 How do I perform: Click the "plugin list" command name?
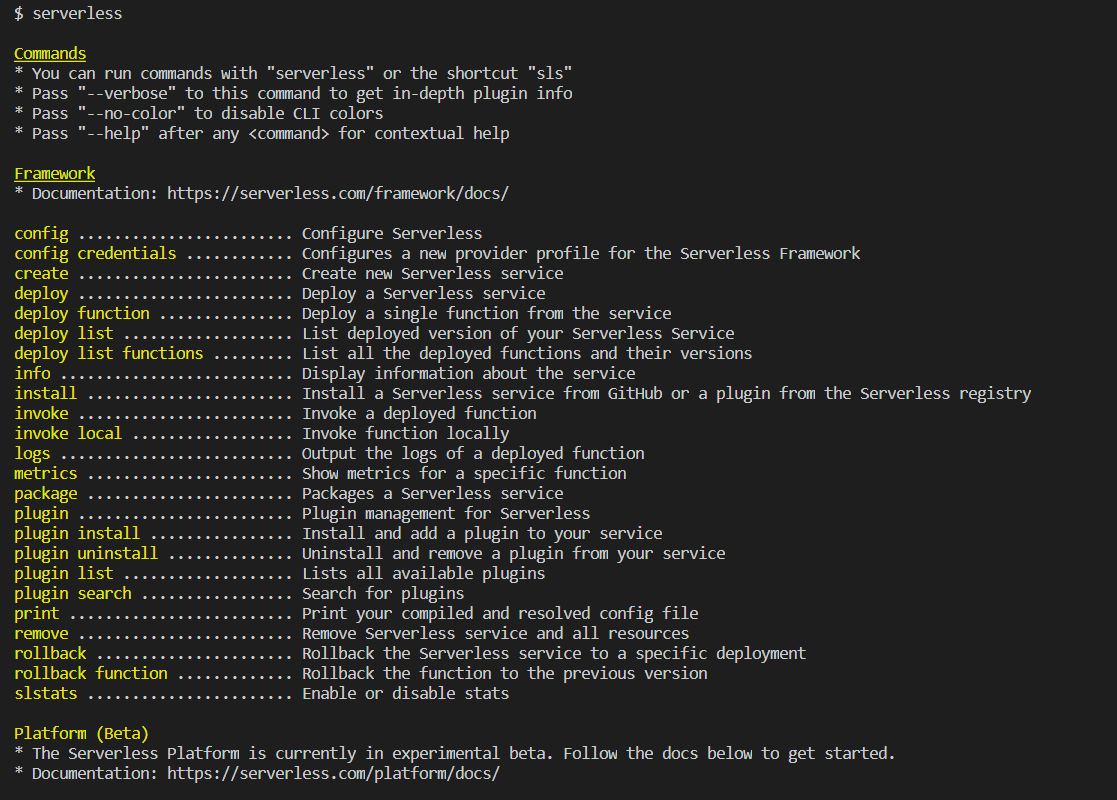(64, 572)
